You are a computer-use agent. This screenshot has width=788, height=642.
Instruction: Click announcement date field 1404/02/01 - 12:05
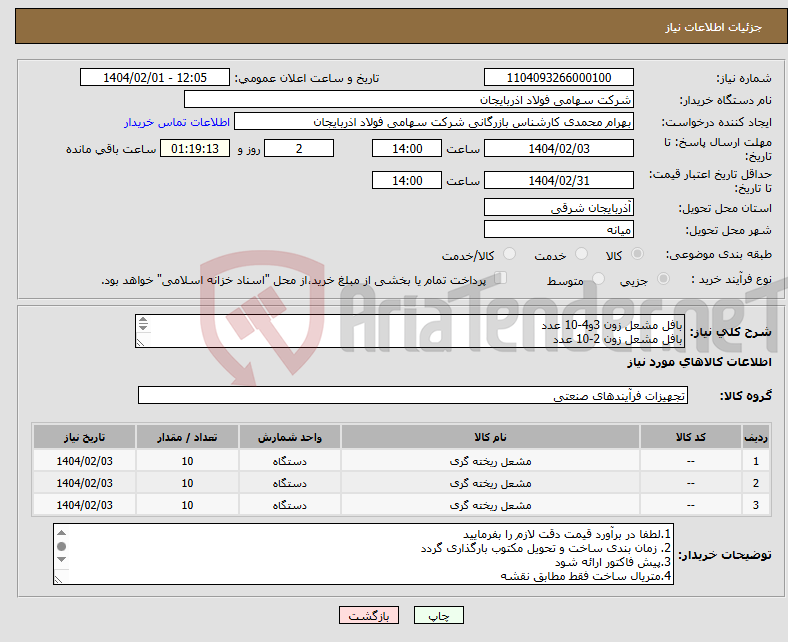click(155, 77)
